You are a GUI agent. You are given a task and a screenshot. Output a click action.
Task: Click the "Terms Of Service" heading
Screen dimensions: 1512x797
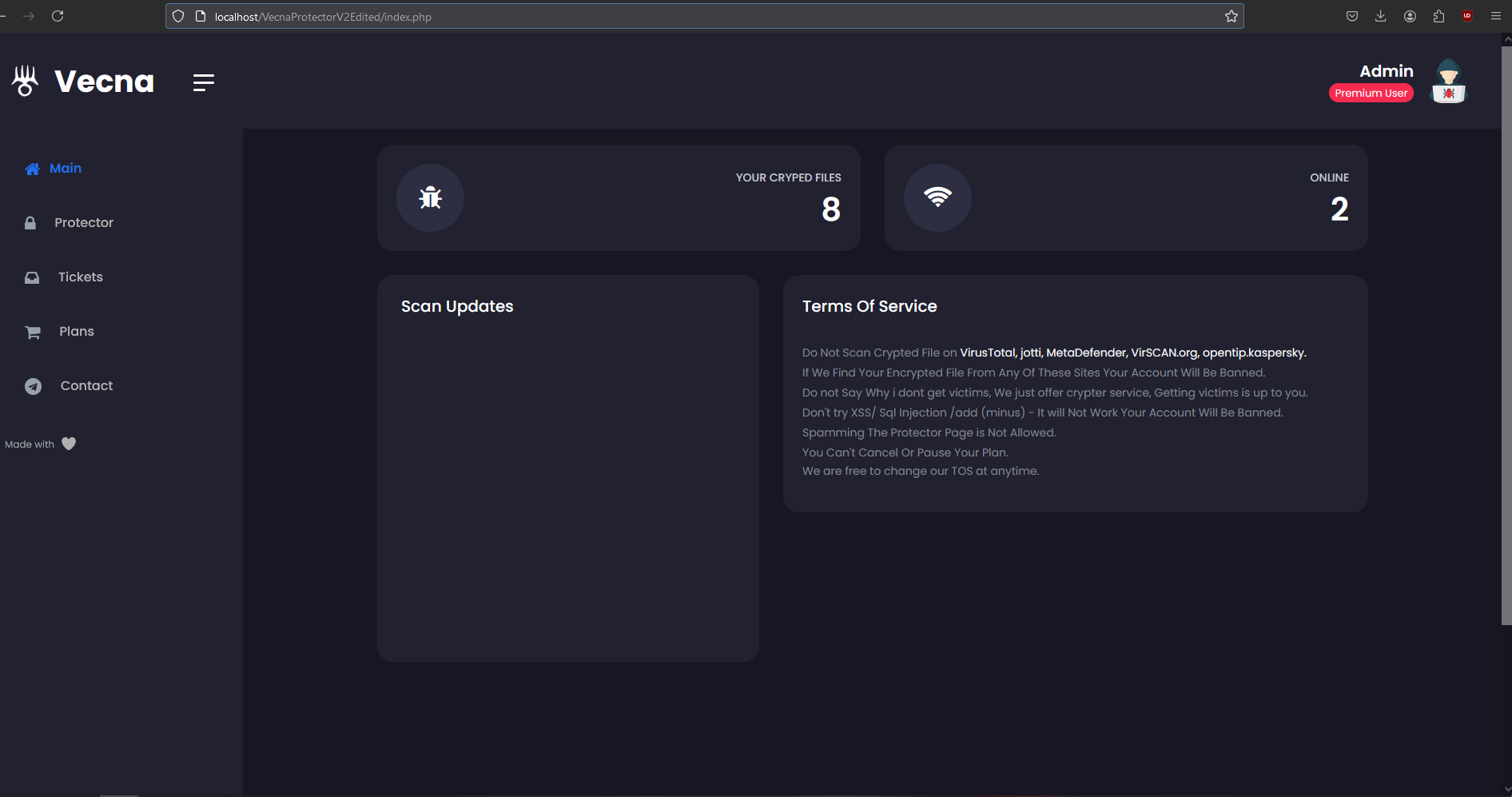869,307
